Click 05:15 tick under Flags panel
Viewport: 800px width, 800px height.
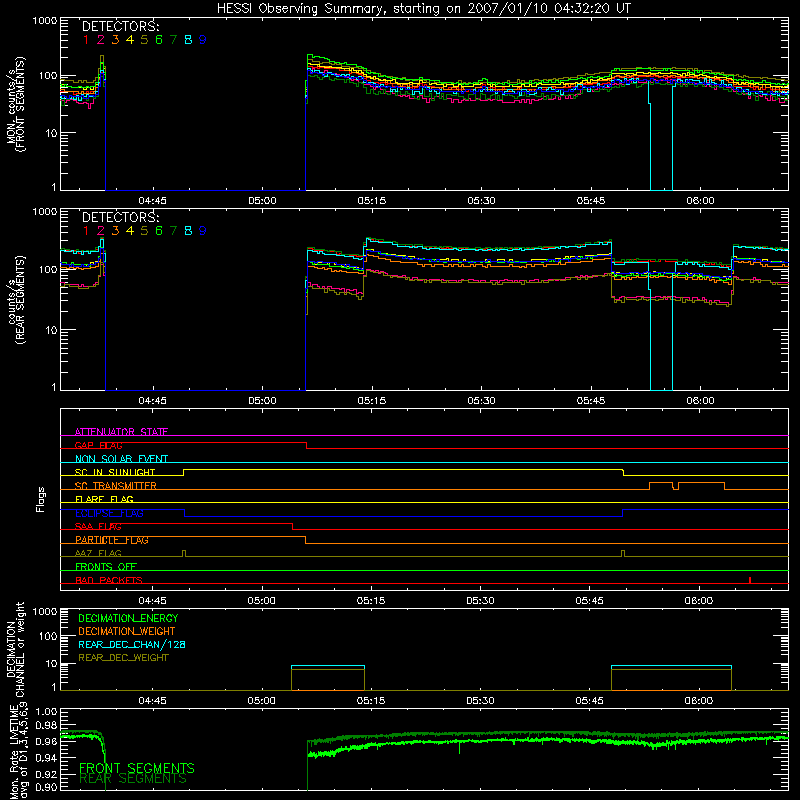click(371, 601)
